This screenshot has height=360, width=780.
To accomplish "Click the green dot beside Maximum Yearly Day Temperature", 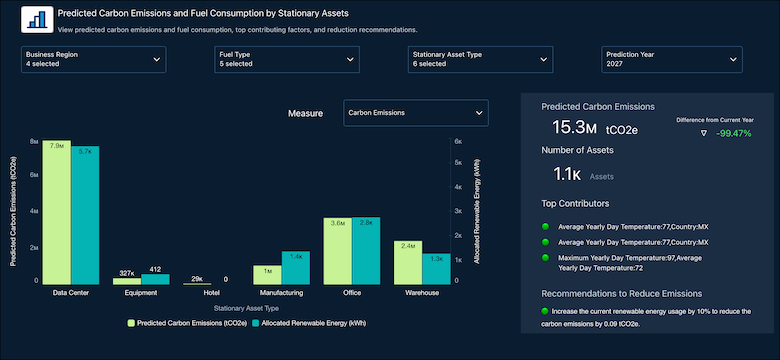I will tap(545, 258).
